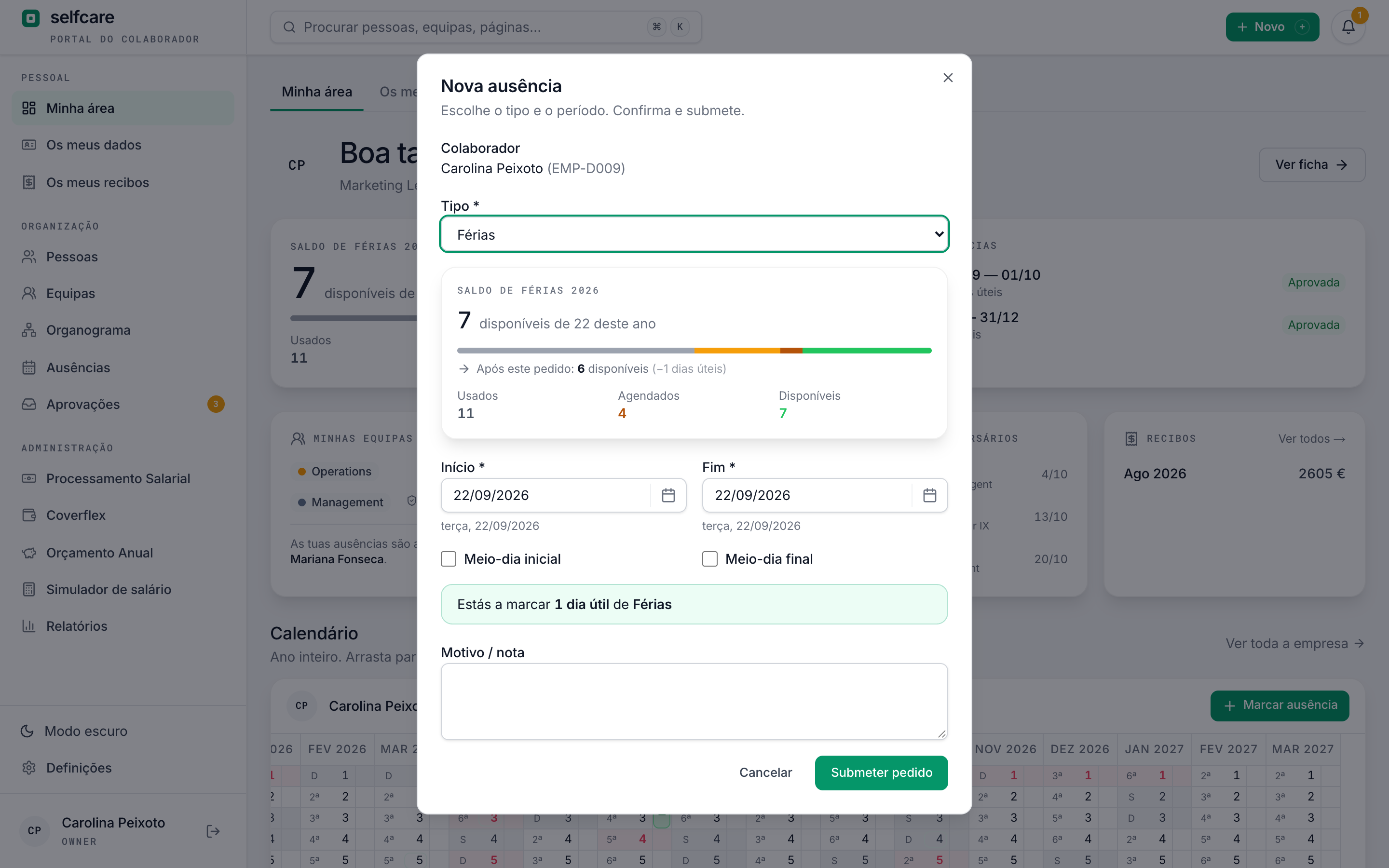Viewport: 1389px width, 868px height.
Task: Open Minha área in the sidebar
Action: [123, 108]
